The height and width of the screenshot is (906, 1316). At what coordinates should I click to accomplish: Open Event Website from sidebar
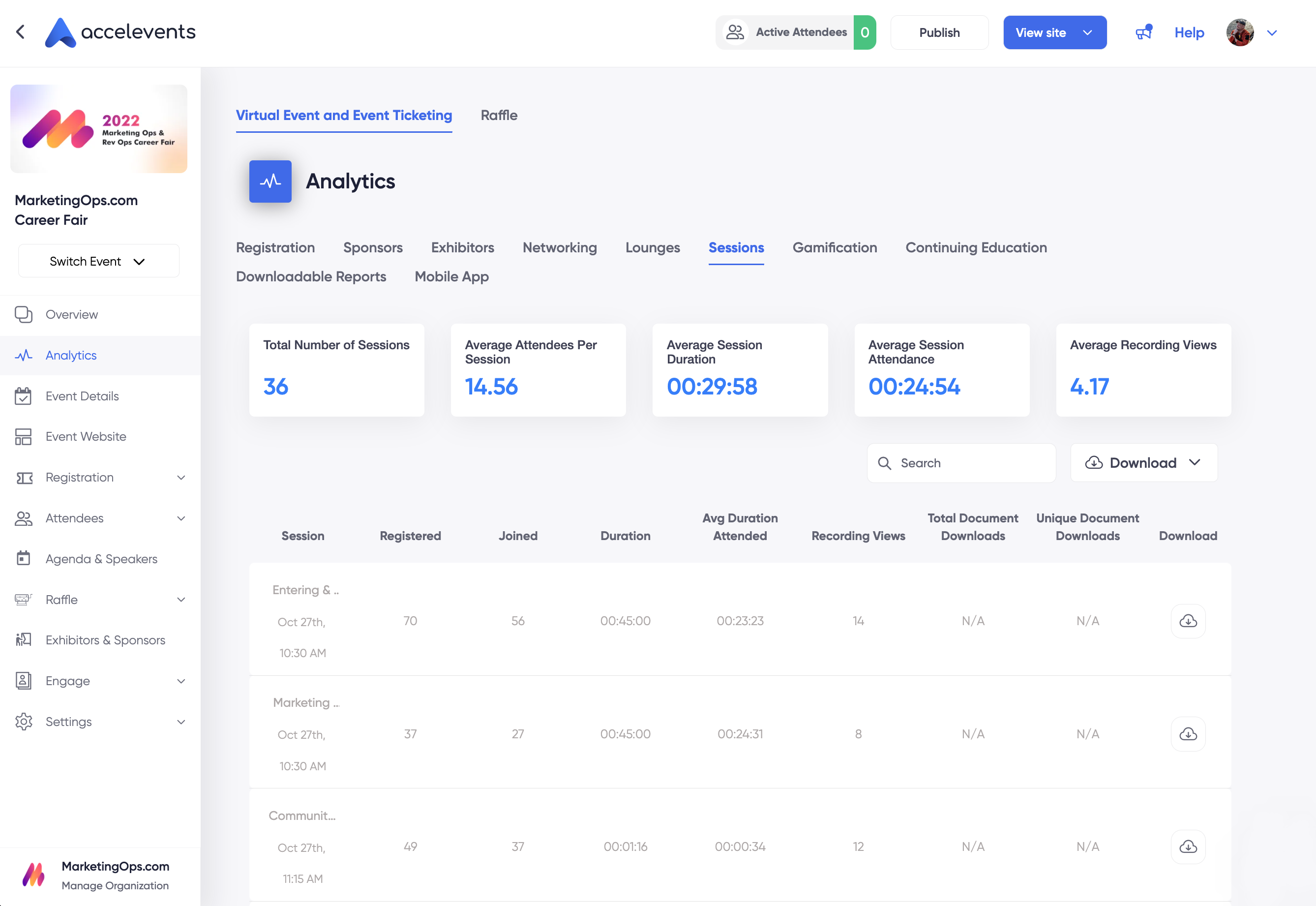[86, 436]
